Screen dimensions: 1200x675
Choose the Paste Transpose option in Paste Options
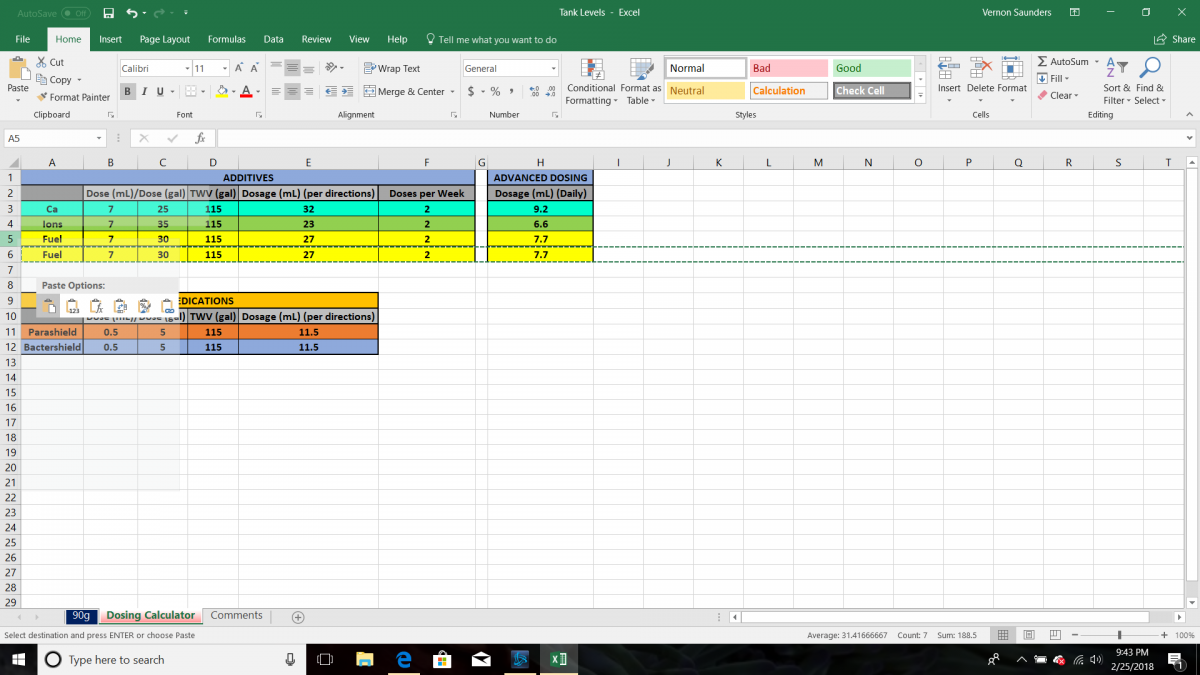click(x=120, y=307)
